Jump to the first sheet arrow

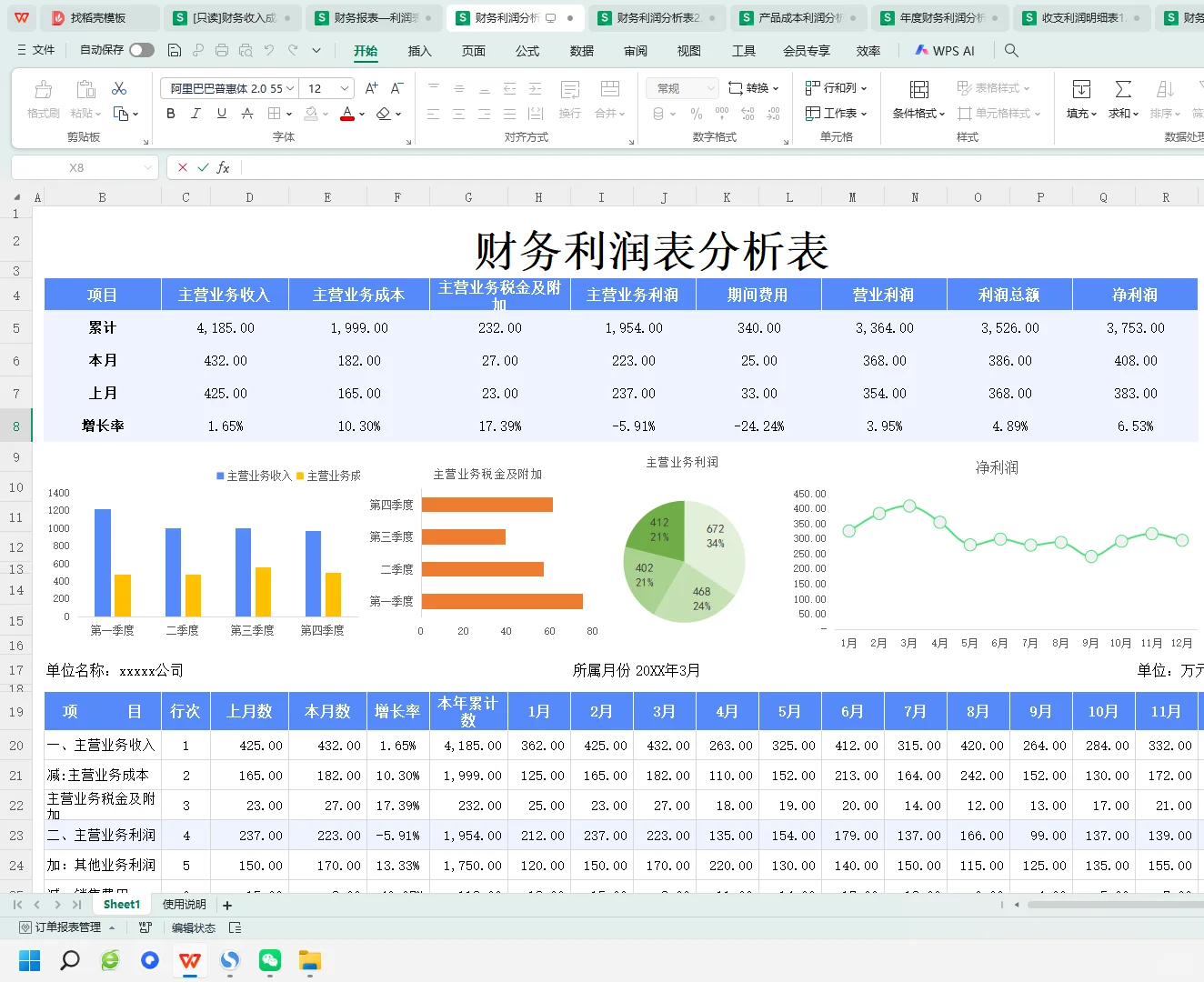(17, 905)
